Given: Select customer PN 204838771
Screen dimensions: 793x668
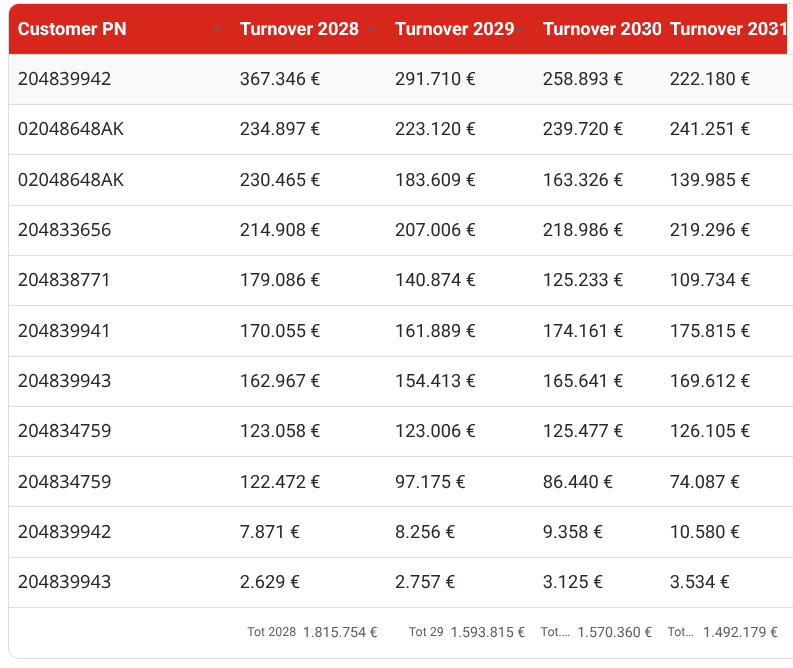Looking at the screenshot, I should tap(65, 280).
